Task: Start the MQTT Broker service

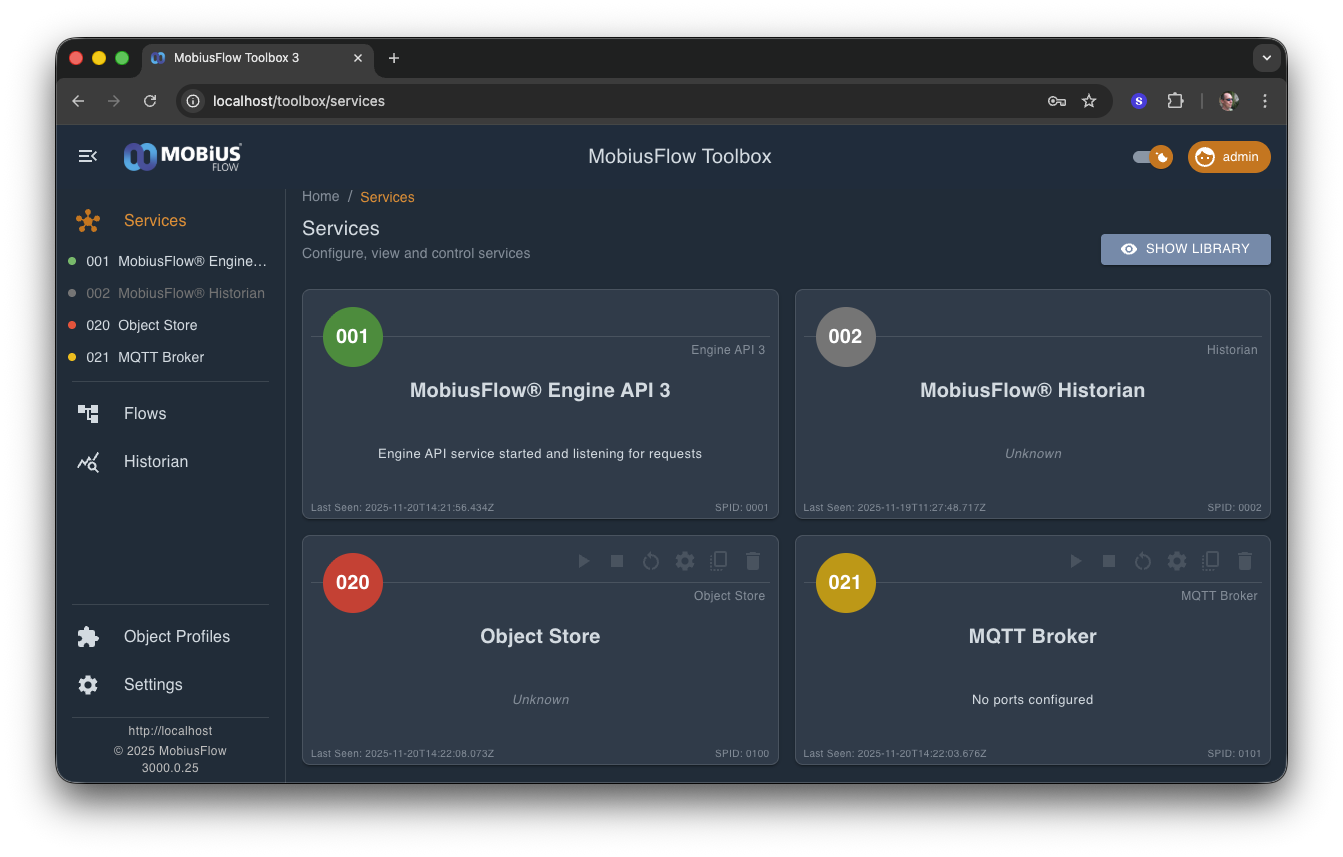Action: [1076, 561]
